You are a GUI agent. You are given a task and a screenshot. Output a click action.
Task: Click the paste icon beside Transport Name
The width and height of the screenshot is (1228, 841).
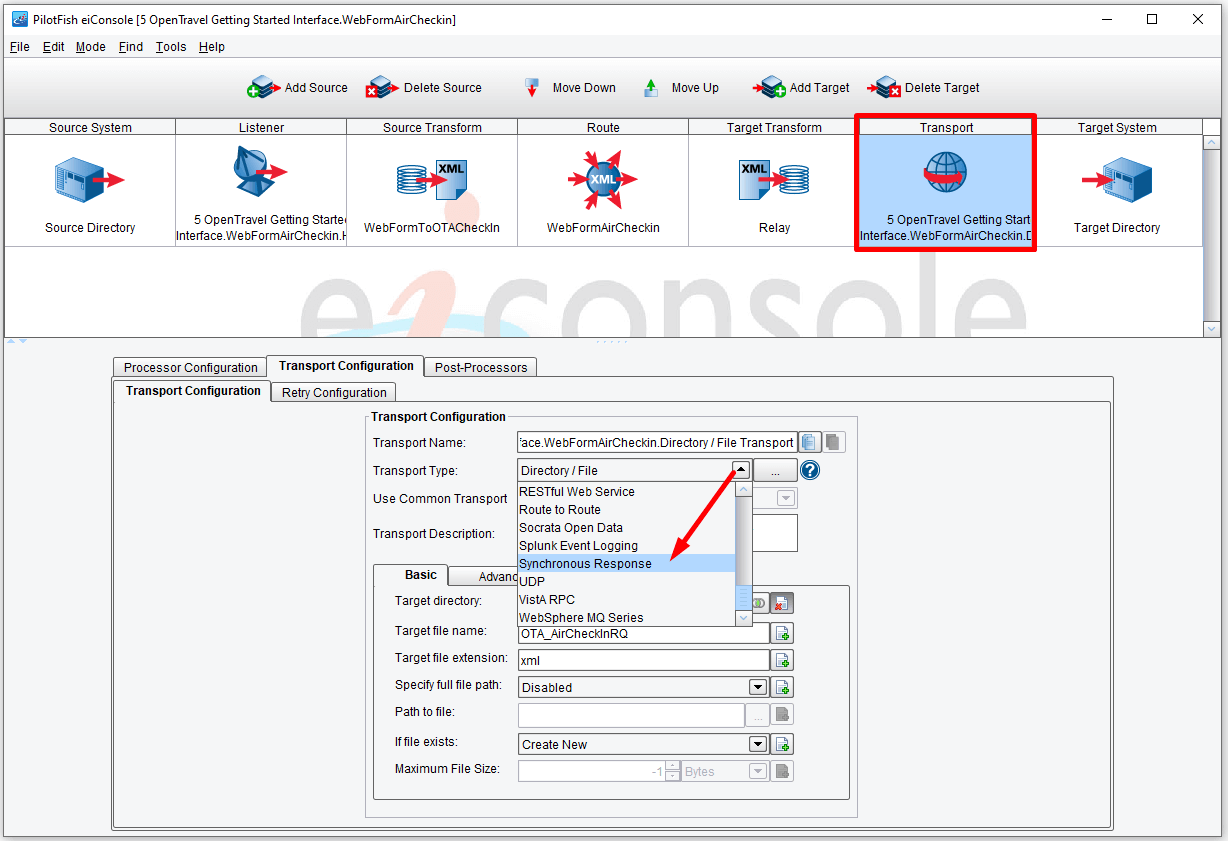pos(834,442)
